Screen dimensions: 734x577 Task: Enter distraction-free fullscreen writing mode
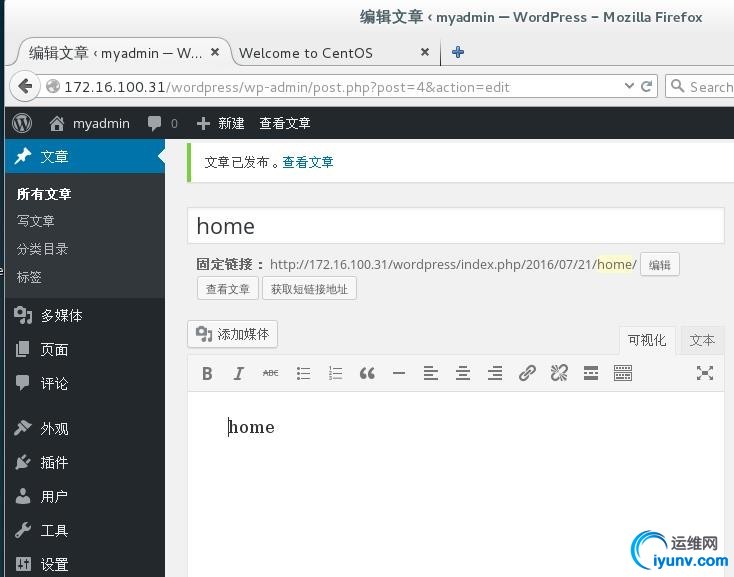click(x=705, y=373)
